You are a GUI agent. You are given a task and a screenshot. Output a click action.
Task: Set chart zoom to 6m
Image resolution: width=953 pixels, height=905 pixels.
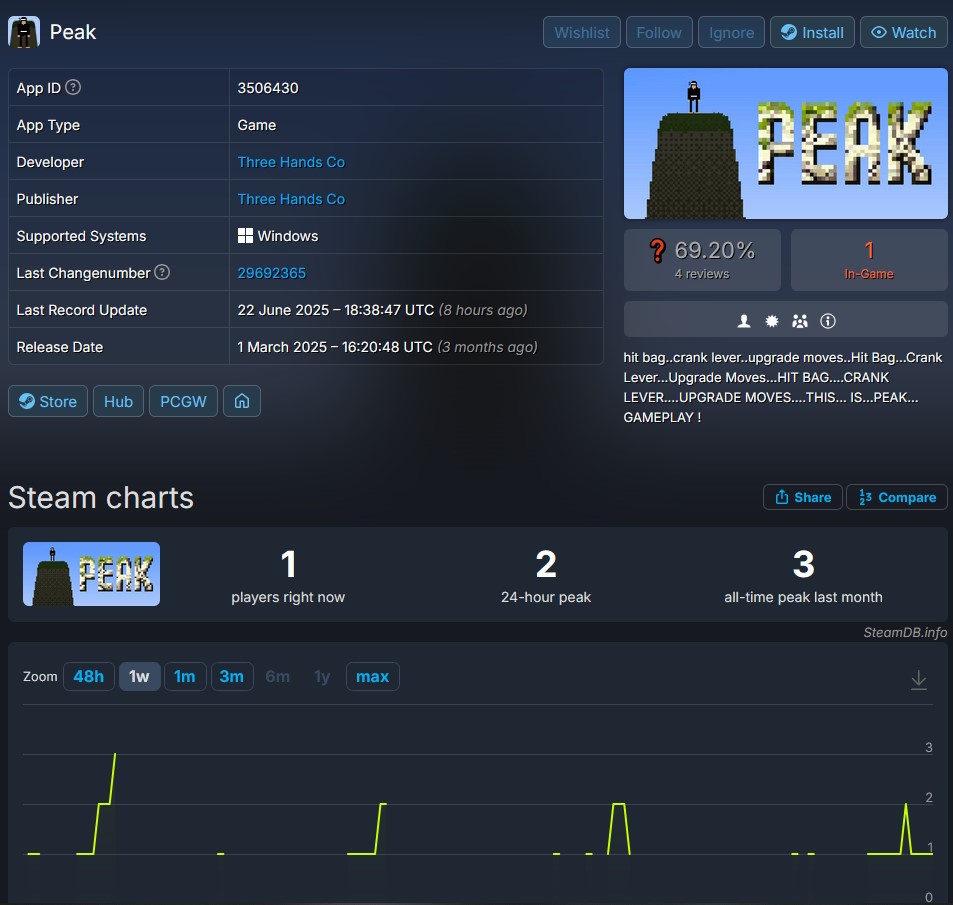(278, 676)
